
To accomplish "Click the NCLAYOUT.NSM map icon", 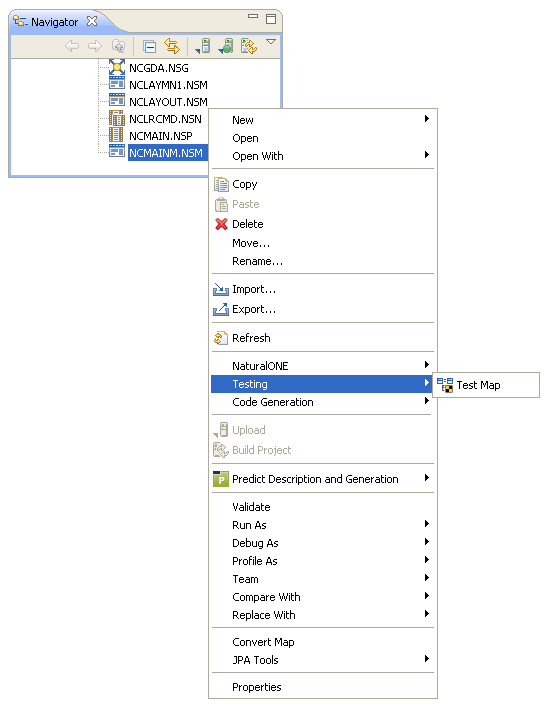I will pos(117,100).
